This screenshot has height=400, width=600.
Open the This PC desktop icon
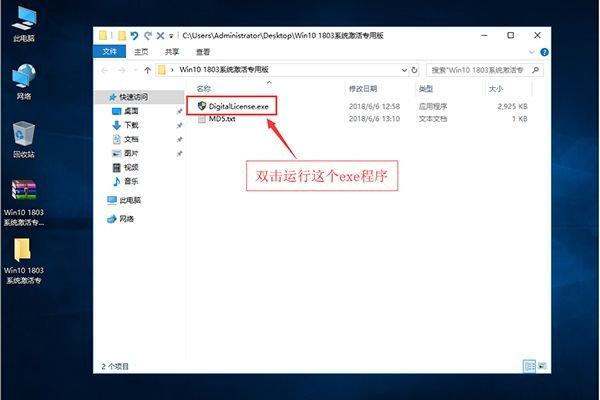pyautogui.click(x=24, y=23)
